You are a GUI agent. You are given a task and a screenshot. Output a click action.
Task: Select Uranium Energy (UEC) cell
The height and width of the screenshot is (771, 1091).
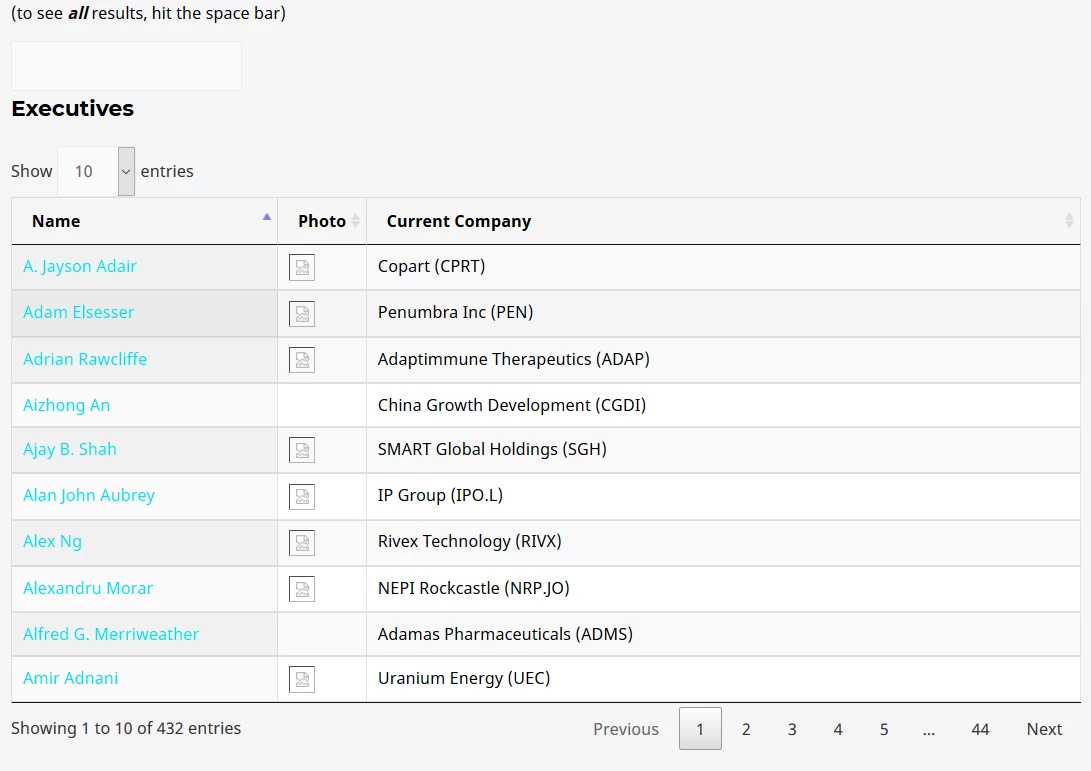(x=723, y=679)
